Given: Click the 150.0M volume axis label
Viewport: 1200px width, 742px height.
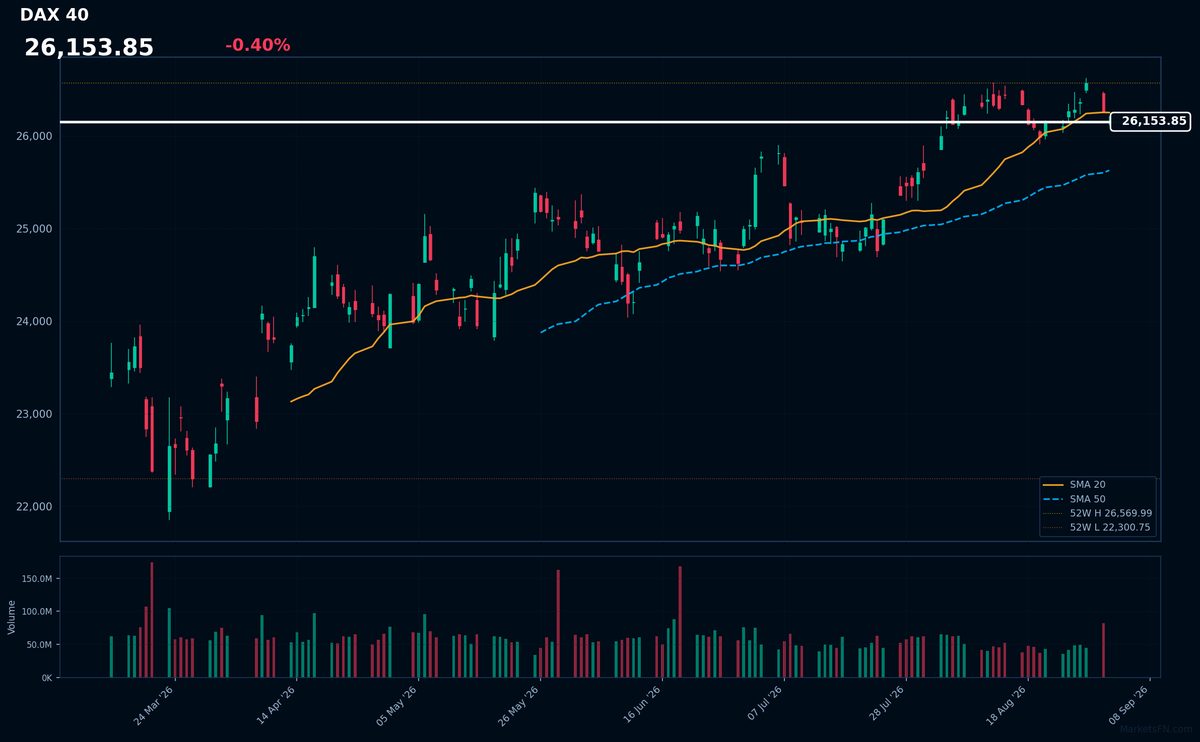Looking at the screenshot, I should point(37,579).
